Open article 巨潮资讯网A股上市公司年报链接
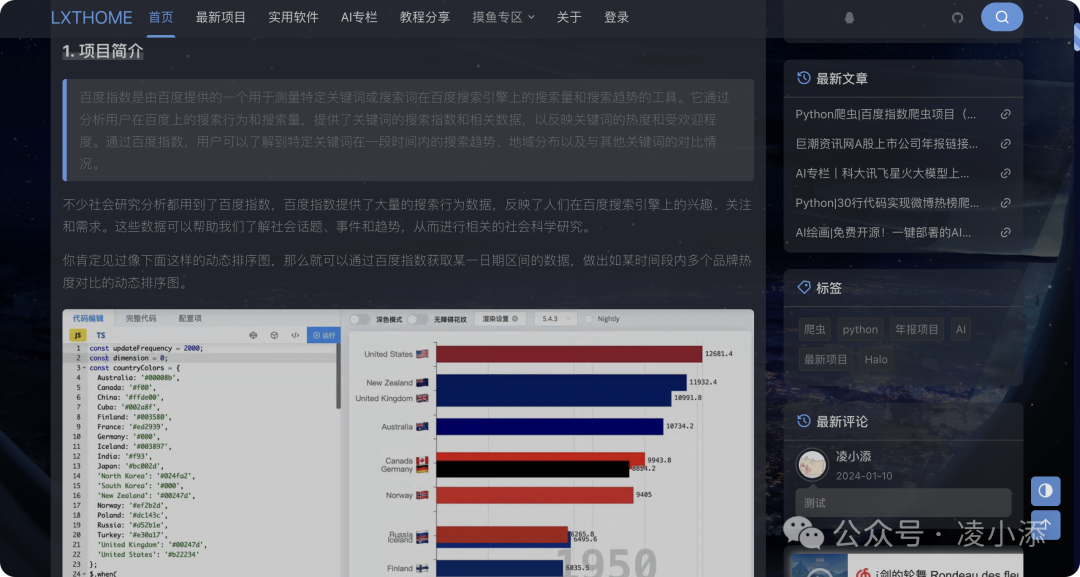1080x577 pixels. [x=886, y=144]
